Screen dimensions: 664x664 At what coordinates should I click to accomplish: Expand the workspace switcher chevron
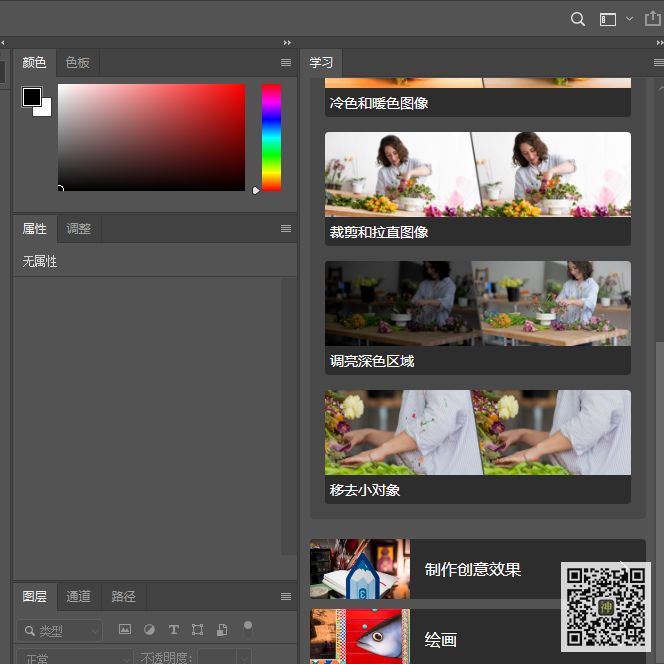pyautogui.click(x=630, y=19)
